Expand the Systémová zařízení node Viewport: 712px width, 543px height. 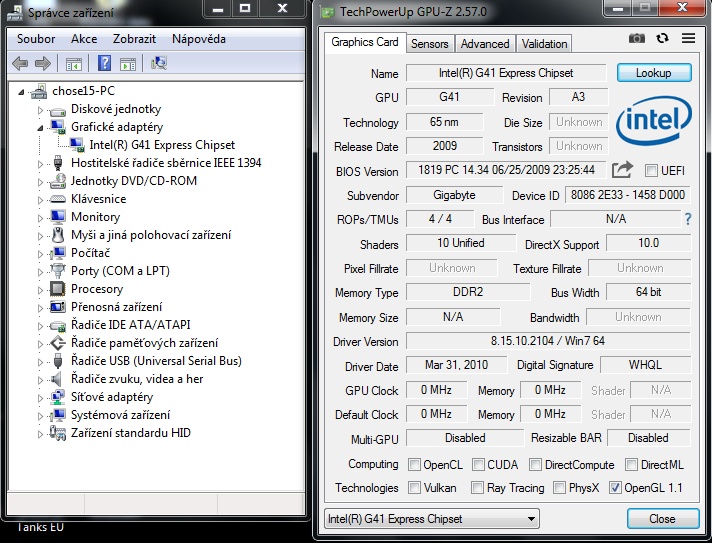click(40, 416)
